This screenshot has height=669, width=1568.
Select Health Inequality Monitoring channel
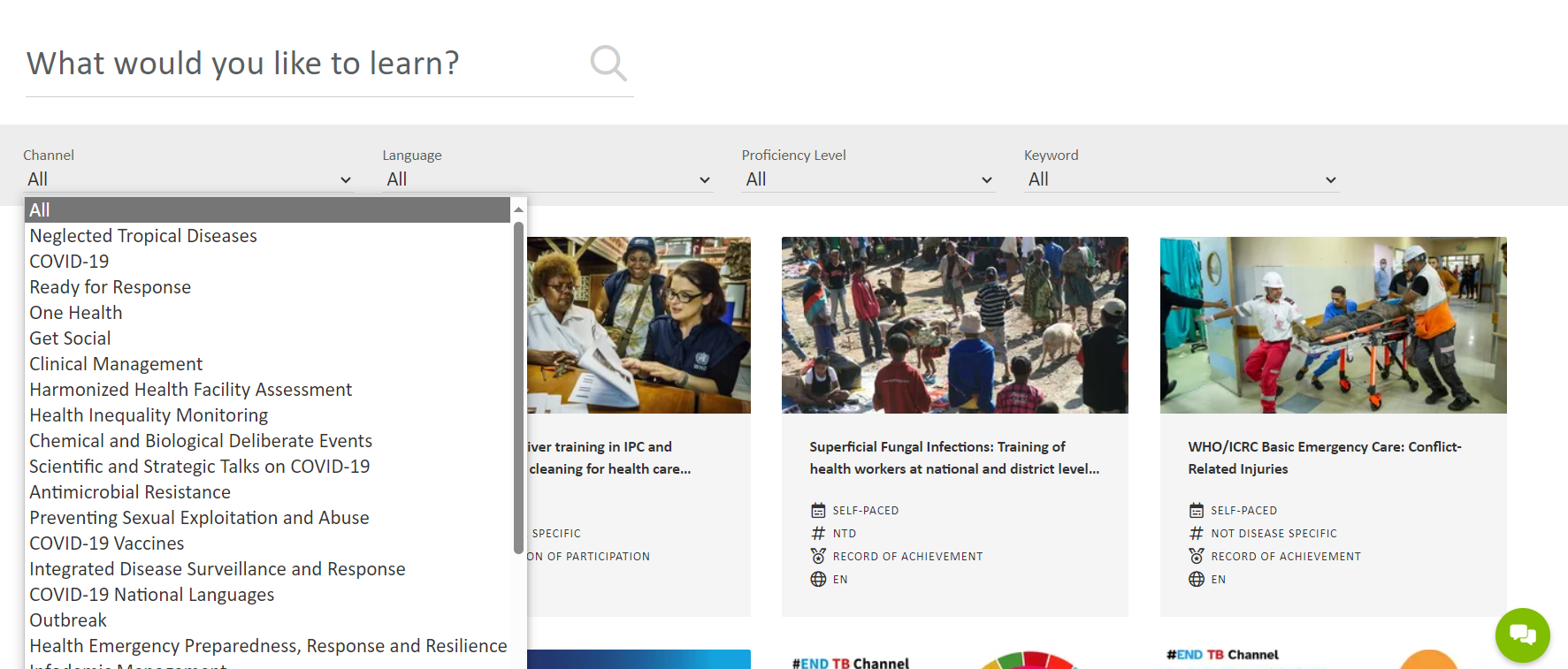pyautogui.click(x=268, y=415)
